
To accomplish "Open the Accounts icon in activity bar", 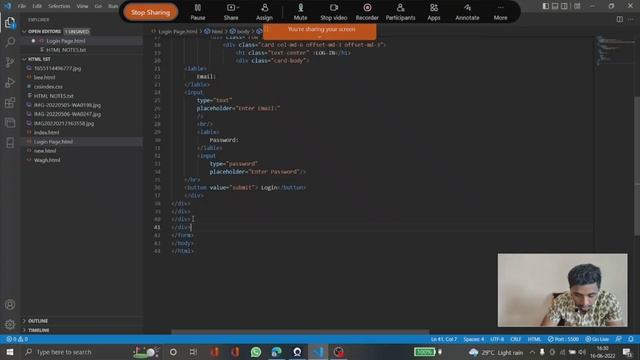I will (10, 304).
